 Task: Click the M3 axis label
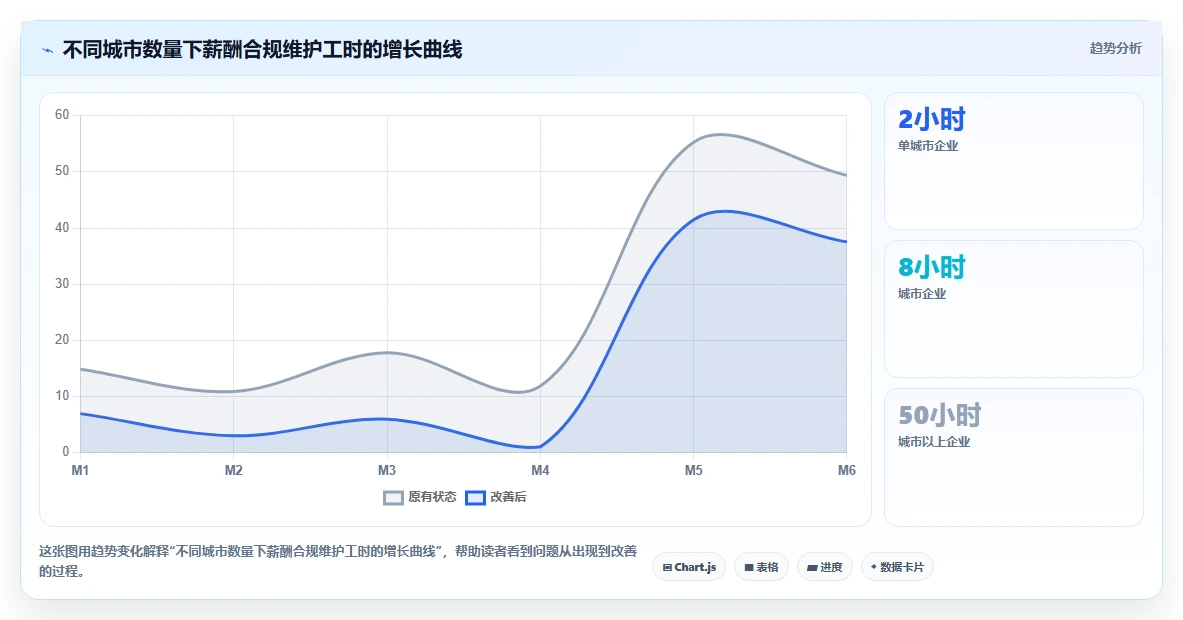click(386, 471)
